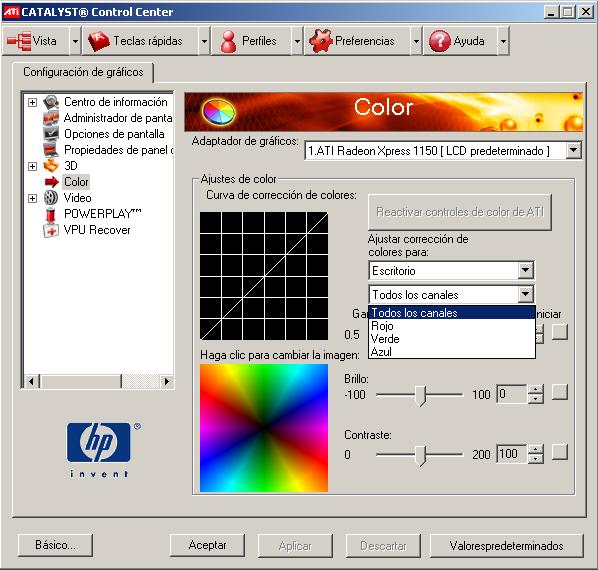Click the Perfiles person icon
The width and height of the screenshot is (598, 570).
click(x=228, y=41)
